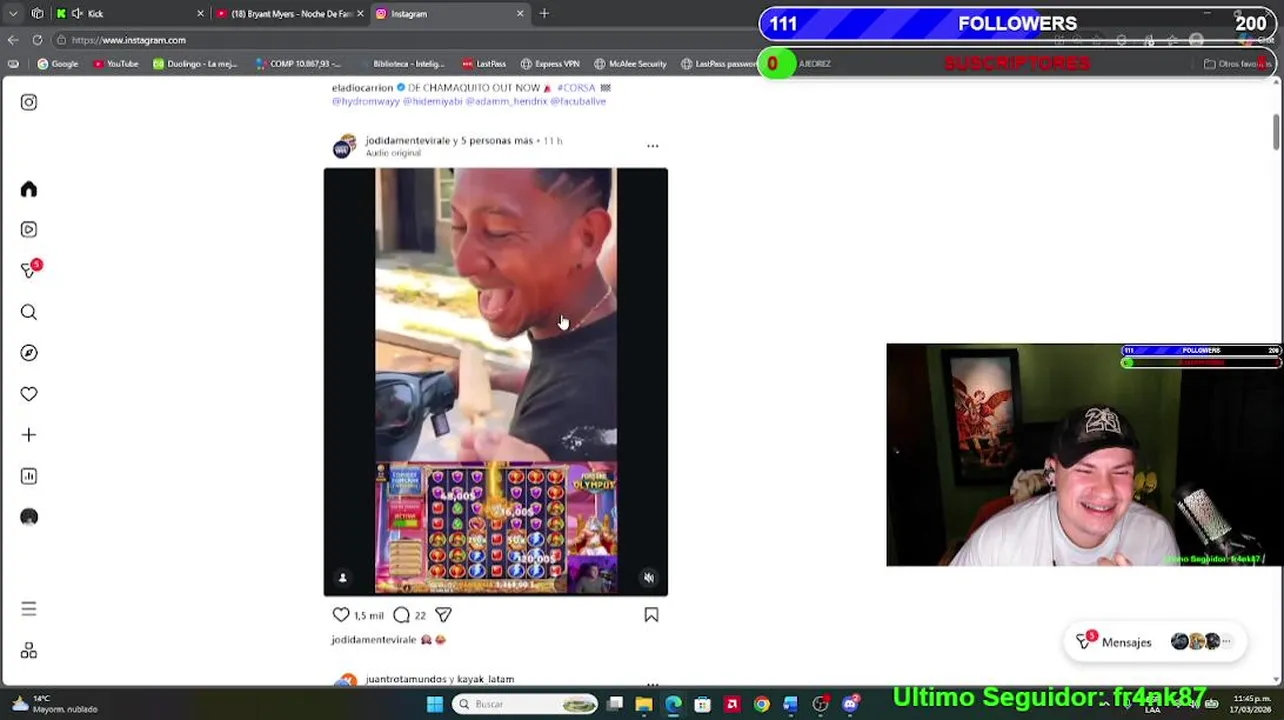Open the '5 personas más' collaborators link

click(x=497, y=140)
